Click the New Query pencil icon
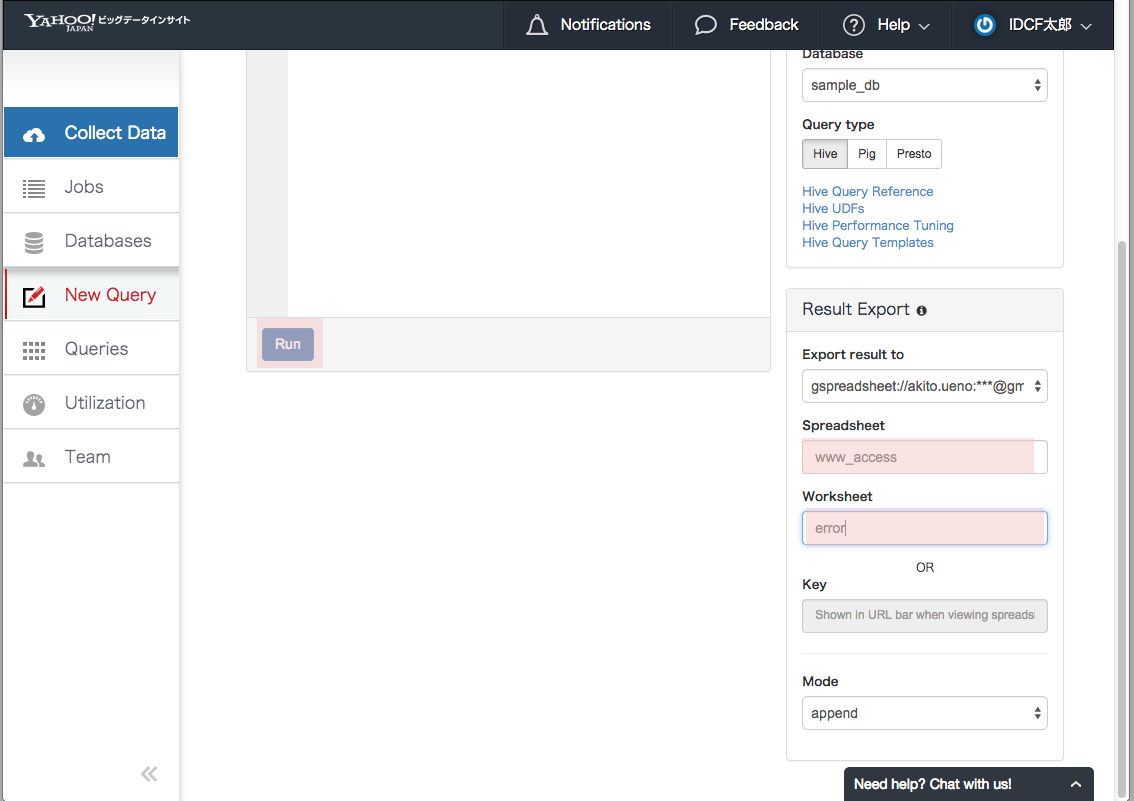Image resolution: width=1134 pixels, height=801 pixels. point(33,296)
